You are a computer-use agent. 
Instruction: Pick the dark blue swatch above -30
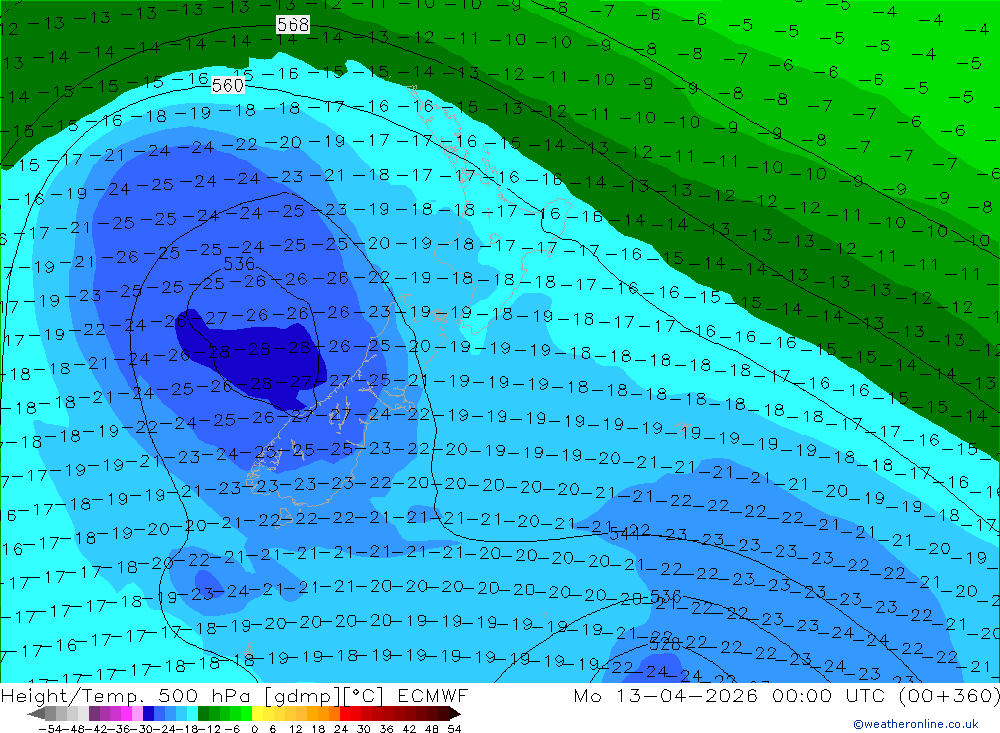click(x=149, y=713)
